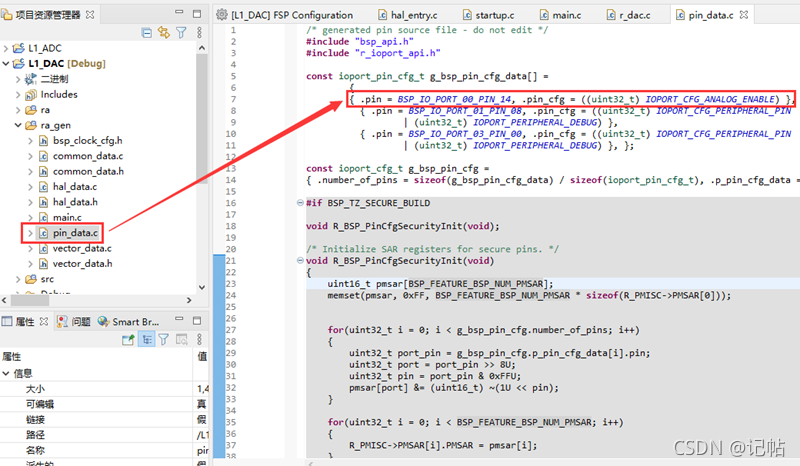Click the FSP Configuration gear icon
The image size is (800, 466).
click(x=221, y=15)
